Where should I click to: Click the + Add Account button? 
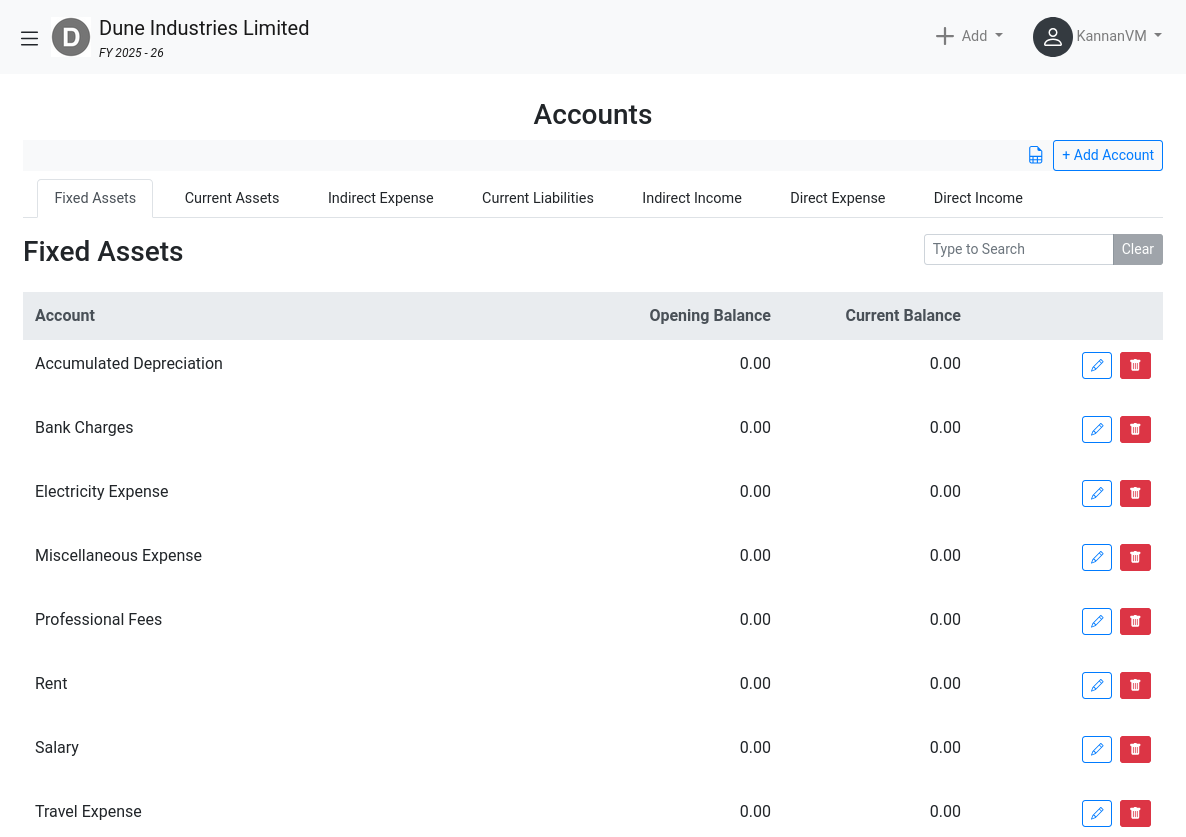tap(1107, 155)
